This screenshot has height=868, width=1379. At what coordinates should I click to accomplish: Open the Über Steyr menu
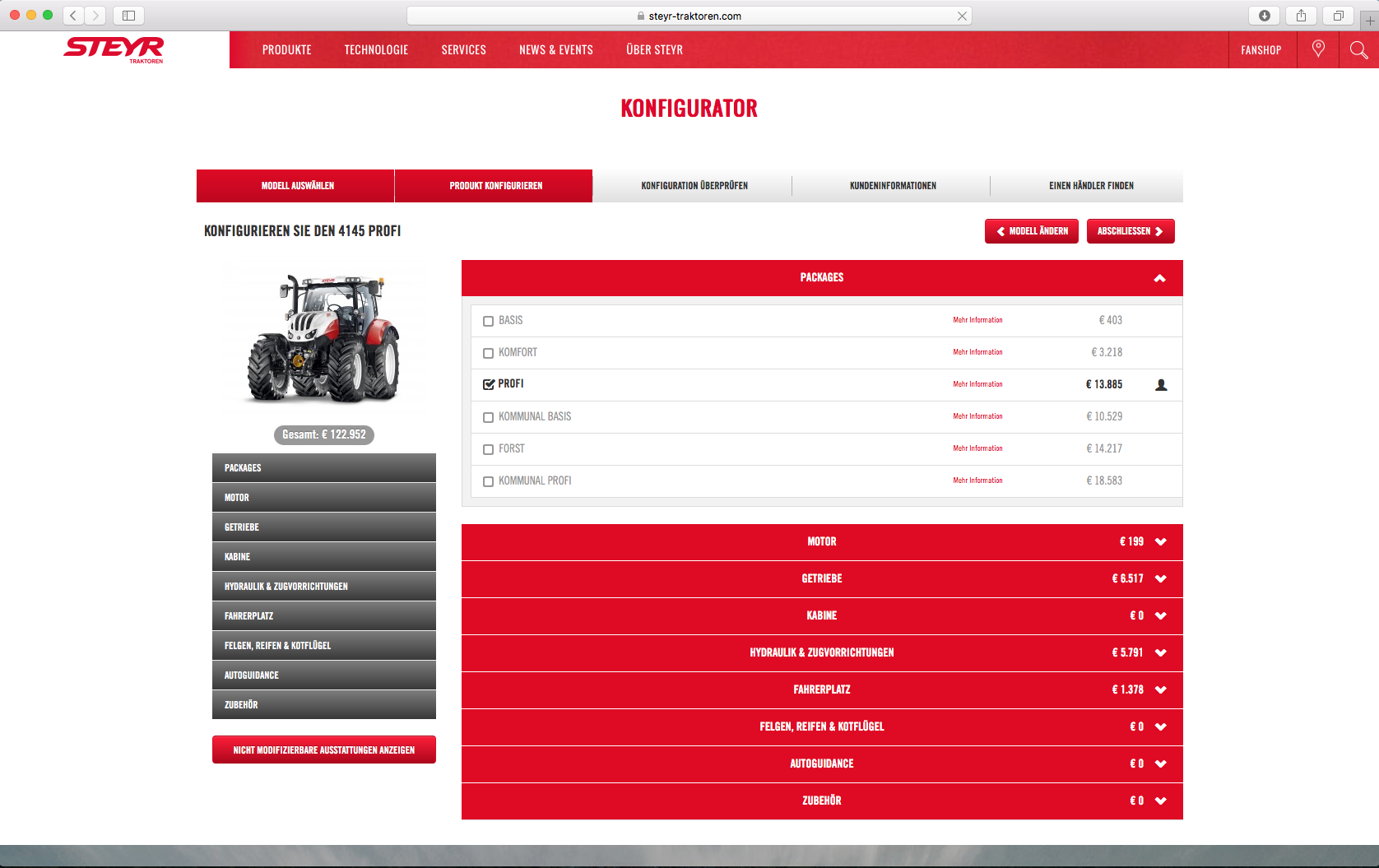click(x=654, y=50)
